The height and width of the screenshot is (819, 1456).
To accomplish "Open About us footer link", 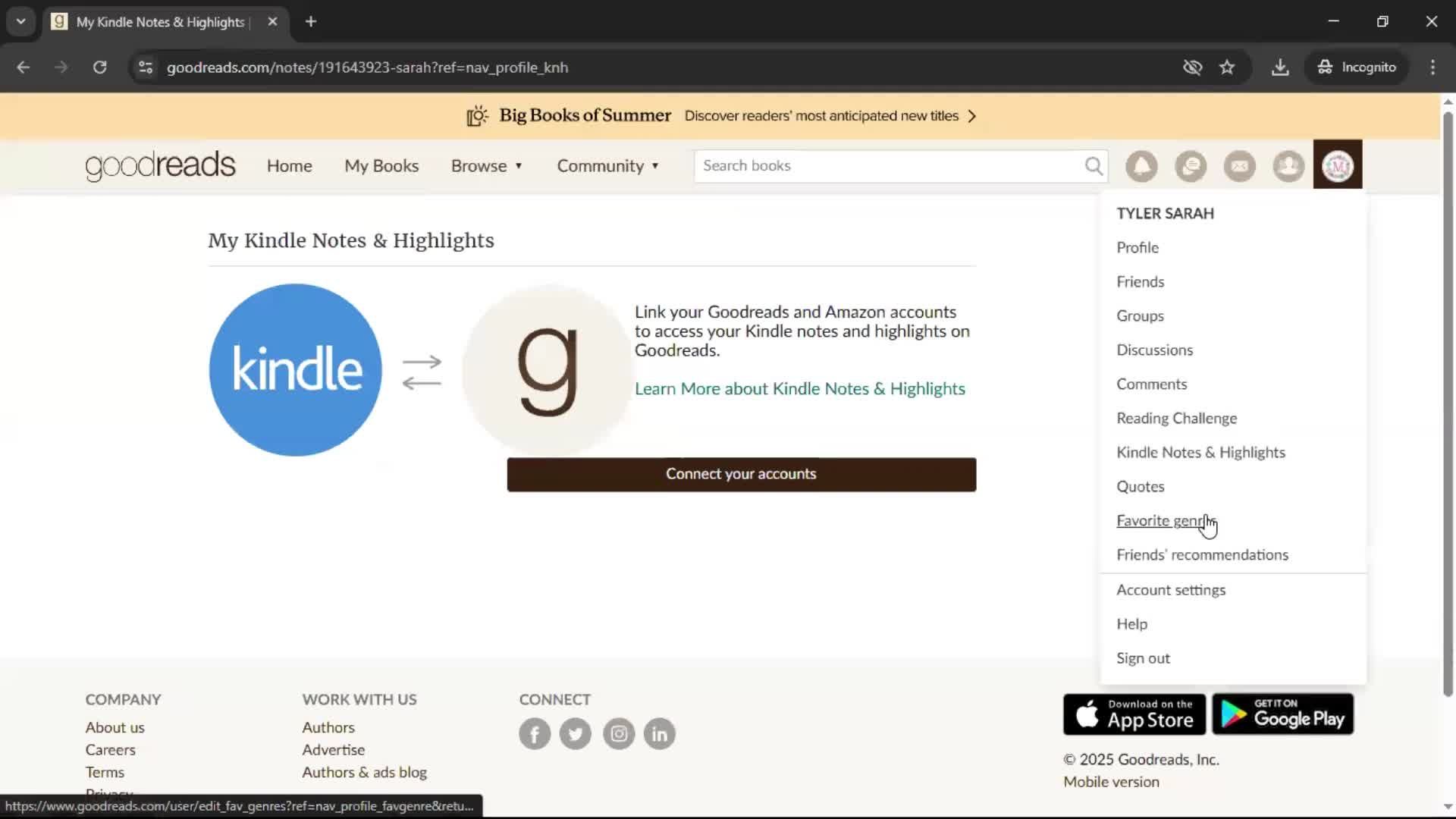I will (x=115, y=727).
